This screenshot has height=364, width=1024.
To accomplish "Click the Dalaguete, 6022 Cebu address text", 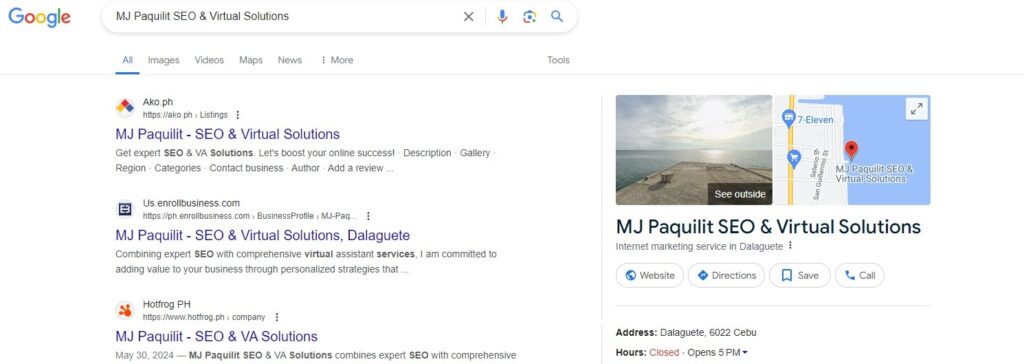I will [x=708, y=333].
